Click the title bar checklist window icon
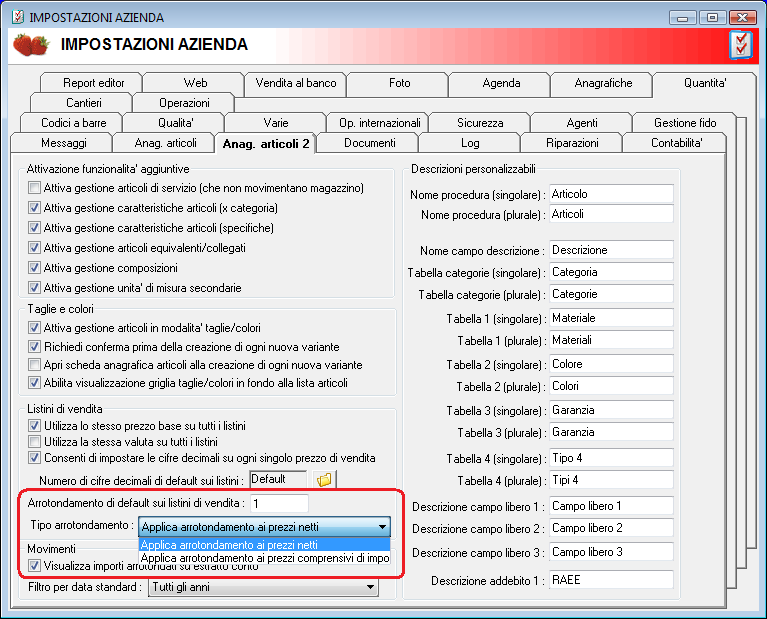This screenshot has height=619, width=767. 17,17
